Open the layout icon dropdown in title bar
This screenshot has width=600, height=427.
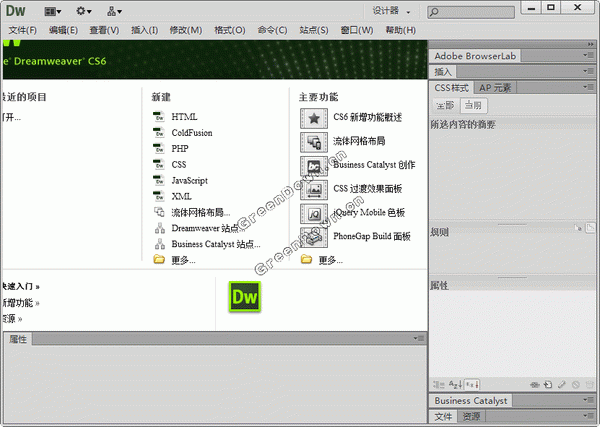[53, 11]
